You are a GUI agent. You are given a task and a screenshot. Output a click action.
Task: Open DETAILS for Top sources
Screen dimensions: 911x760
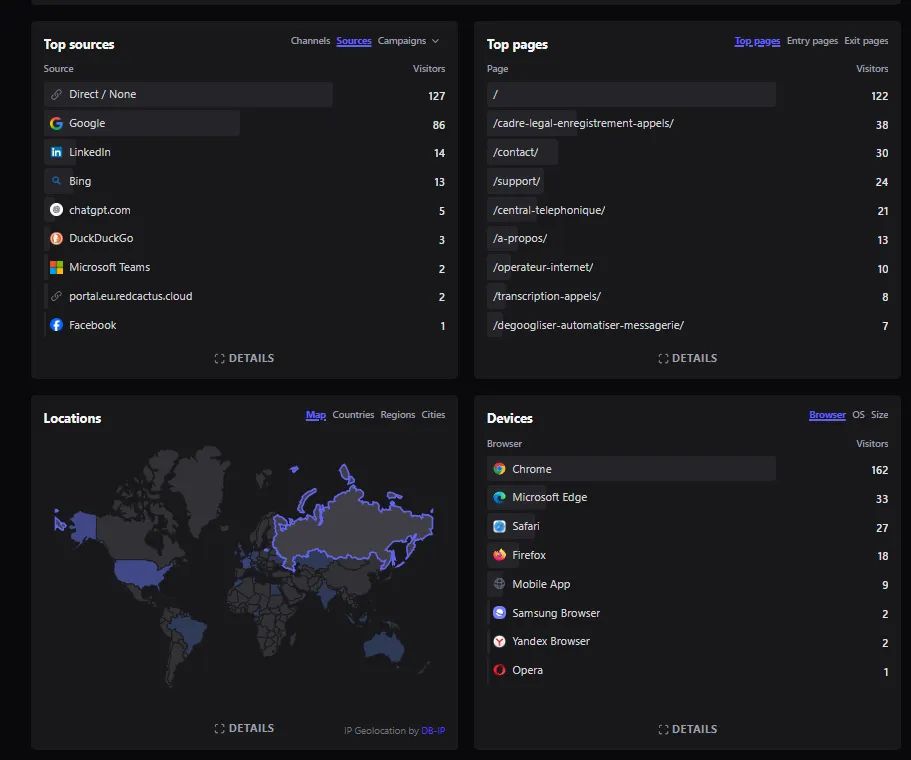click(x=244, y=359)
